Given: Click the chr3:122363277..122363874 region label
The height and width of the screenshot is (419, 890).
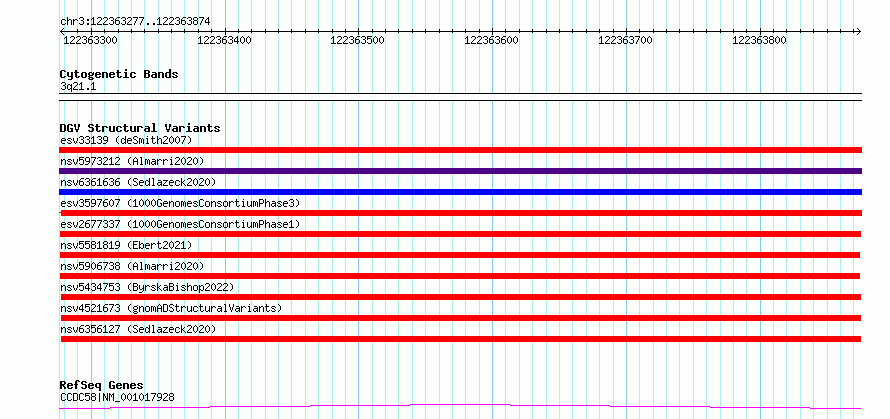Looking at the screenshot, I should coord(135,22).
